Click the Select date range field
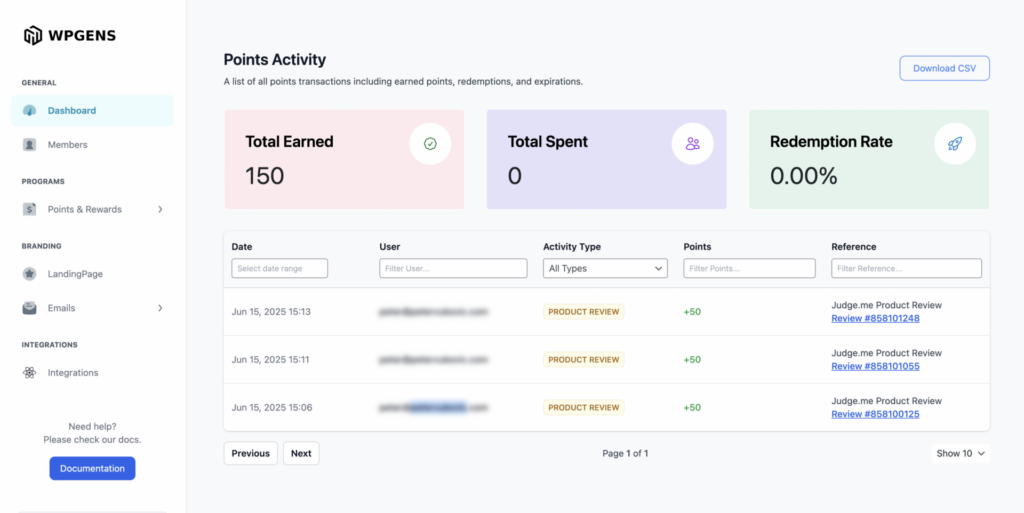 coord(280,268)
